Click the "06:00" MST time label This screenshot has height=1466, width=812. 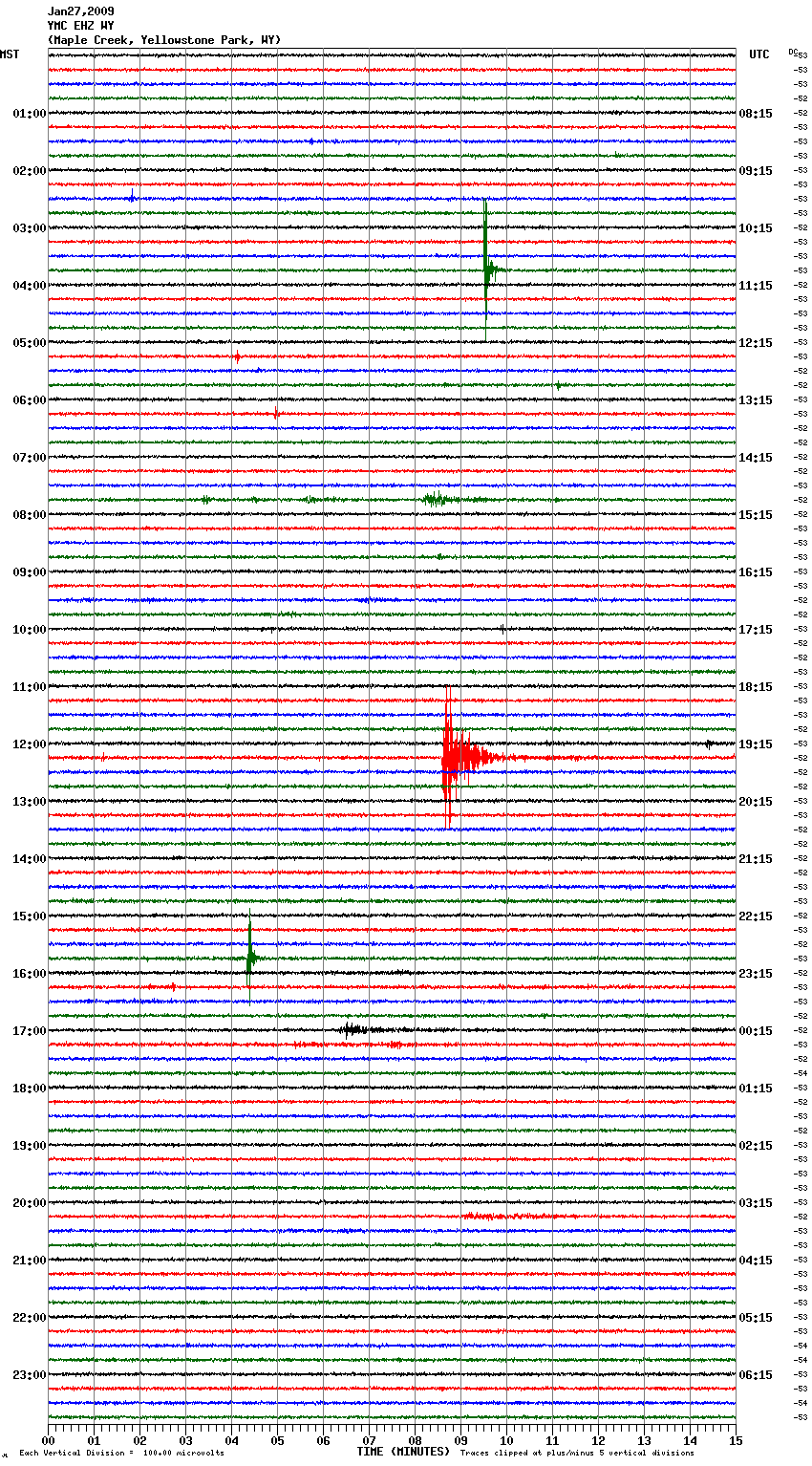(30, 400)
